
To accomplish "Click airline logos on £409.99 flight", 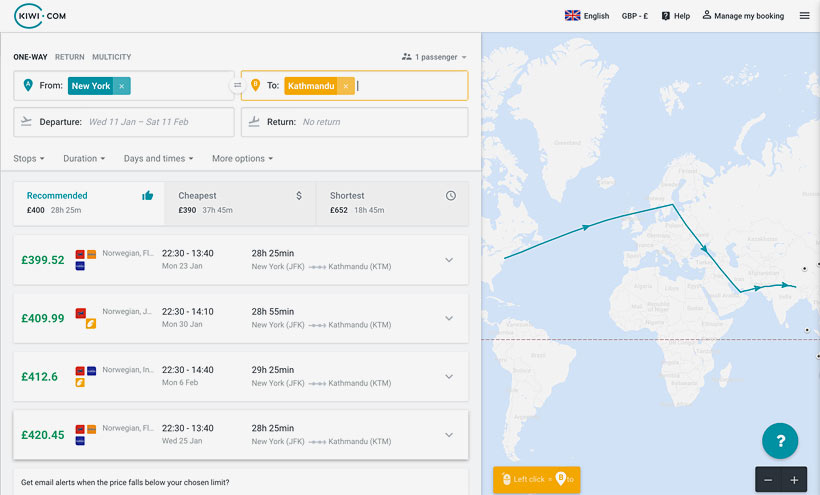I will point(86,318).
